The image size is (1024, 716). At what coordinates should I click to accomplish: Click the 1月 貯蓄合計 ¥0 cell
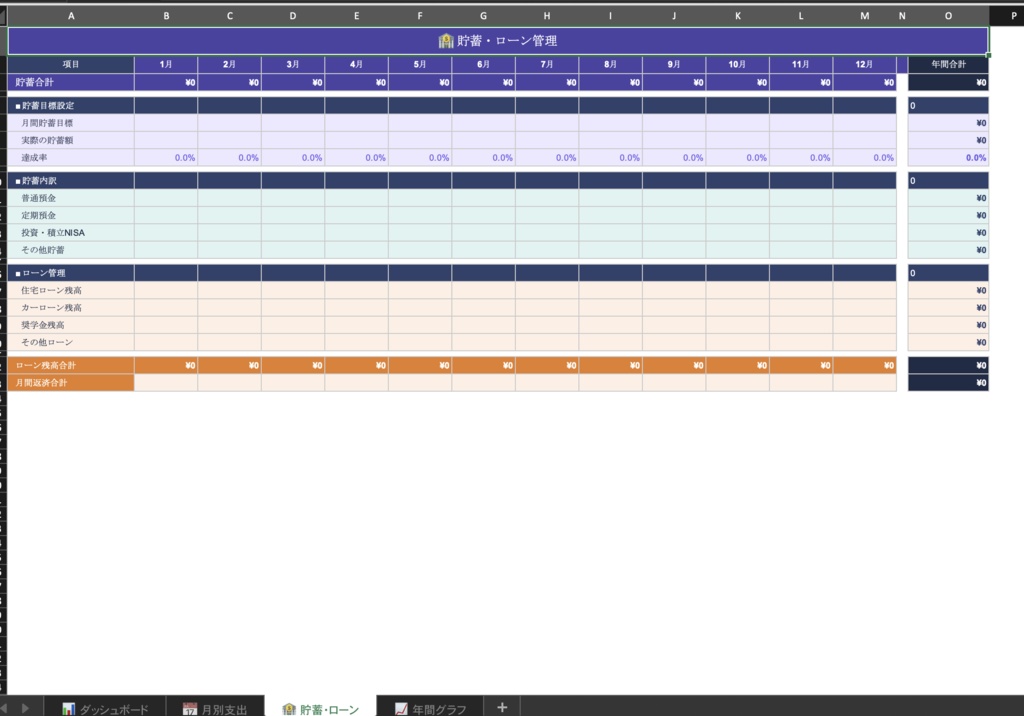166,82
